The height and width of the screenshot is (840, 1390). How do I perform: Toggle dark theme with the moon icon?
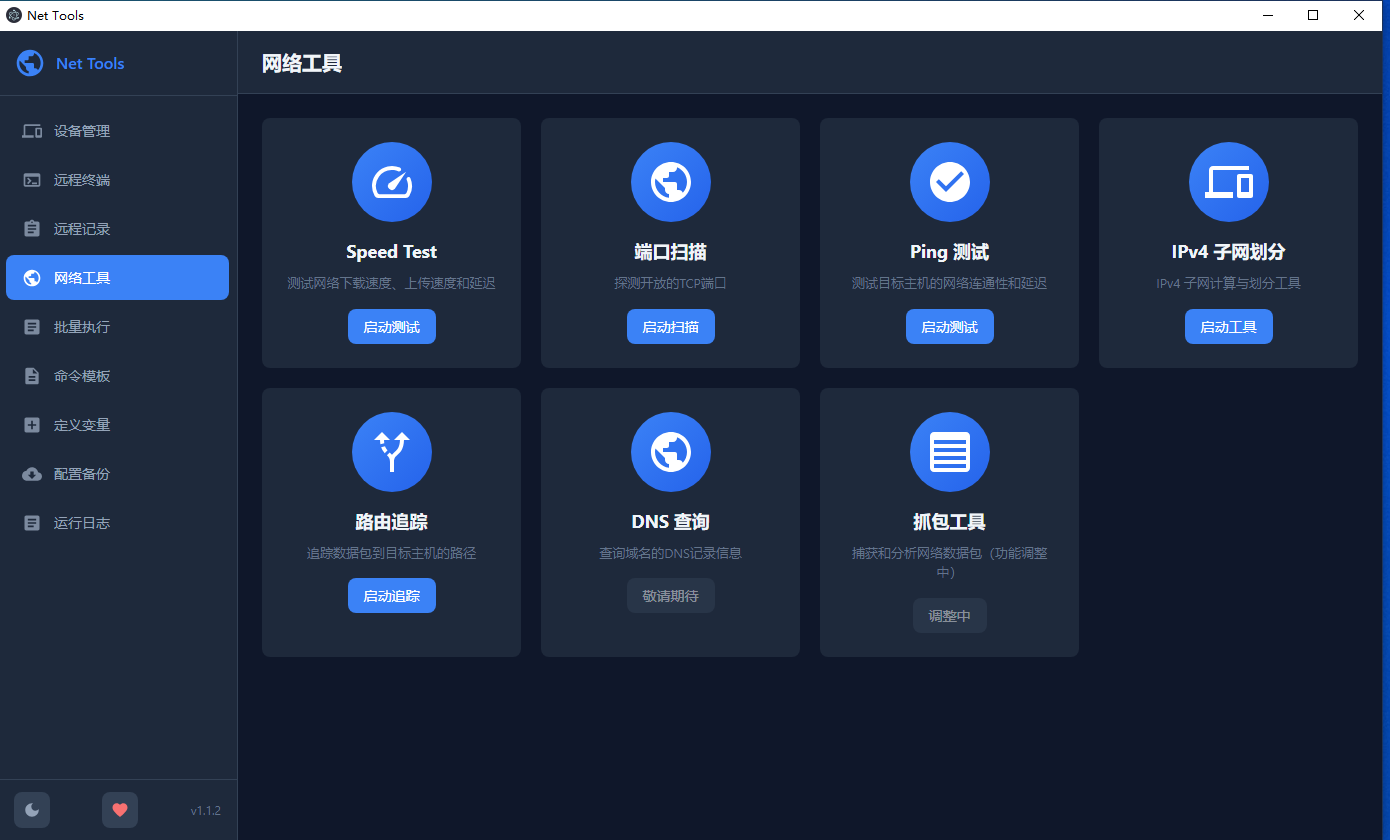click(x=31, y=809)
